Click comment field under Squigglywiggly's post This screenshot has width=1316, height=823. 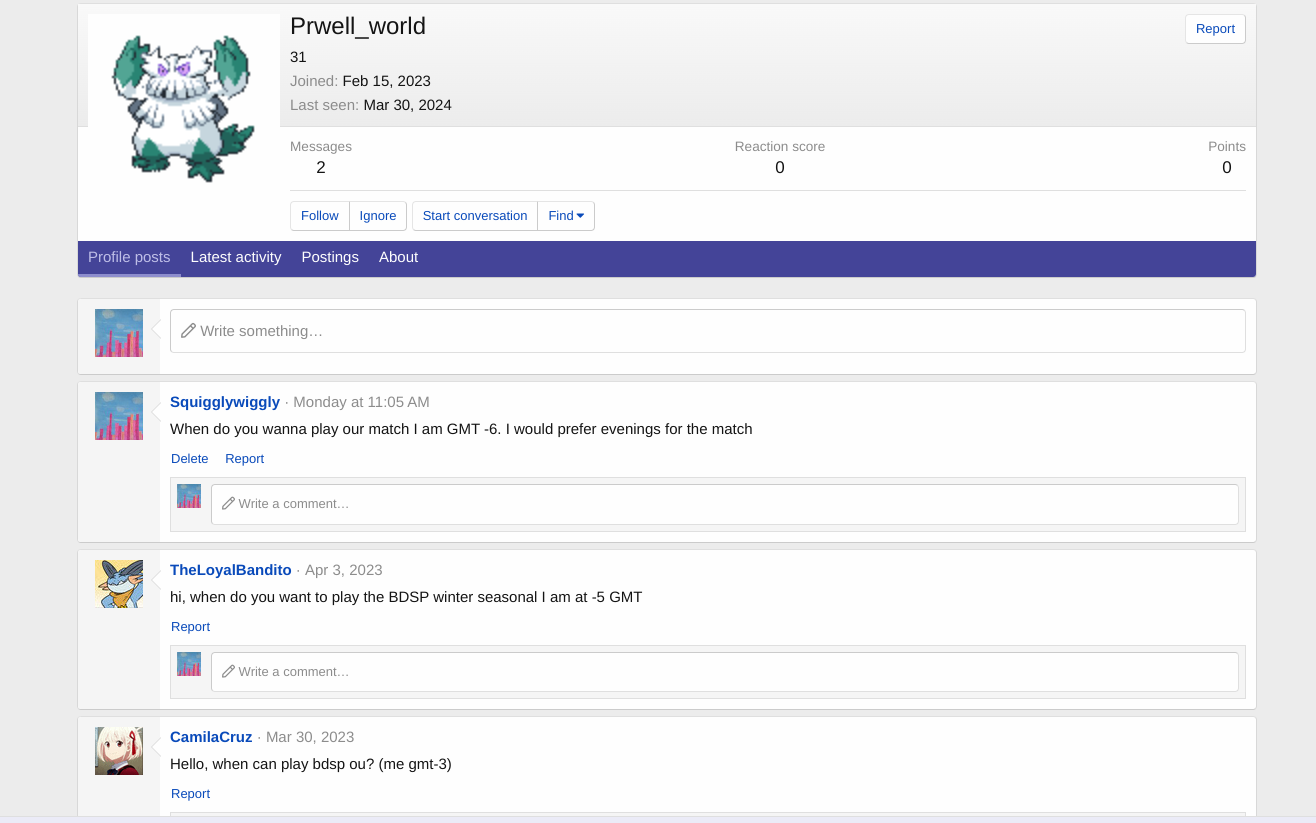pos(724,504)
